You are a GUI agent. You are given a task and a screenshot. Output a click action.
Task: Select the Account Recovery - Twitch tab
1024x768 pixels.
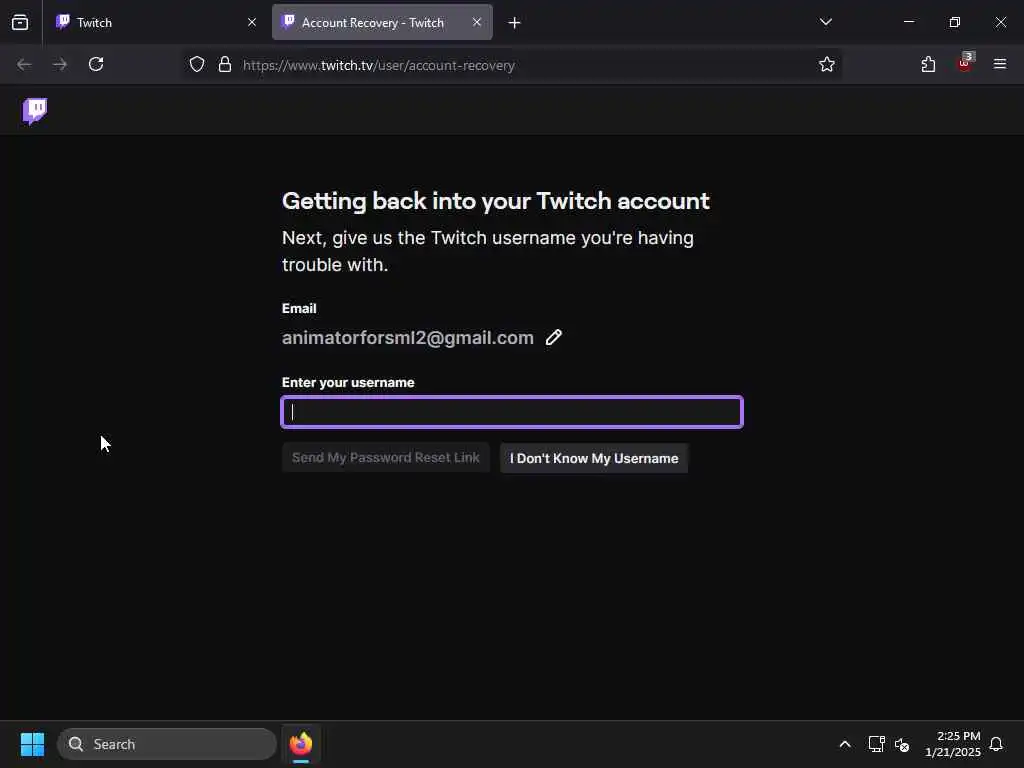pyautogui.click(x=382, y=22)
